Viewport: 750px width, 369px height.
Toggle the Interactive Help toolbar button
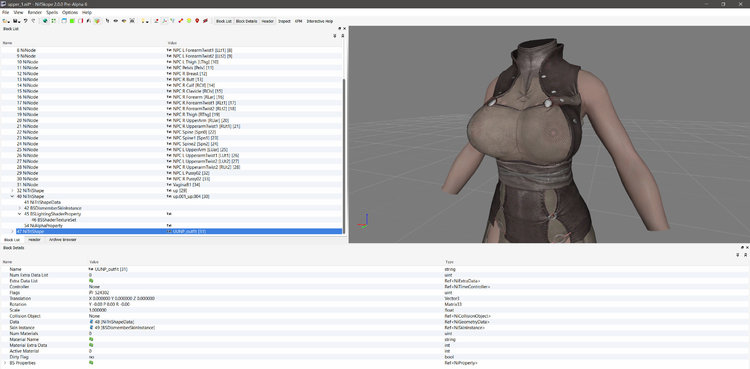[x=320, y=21]
